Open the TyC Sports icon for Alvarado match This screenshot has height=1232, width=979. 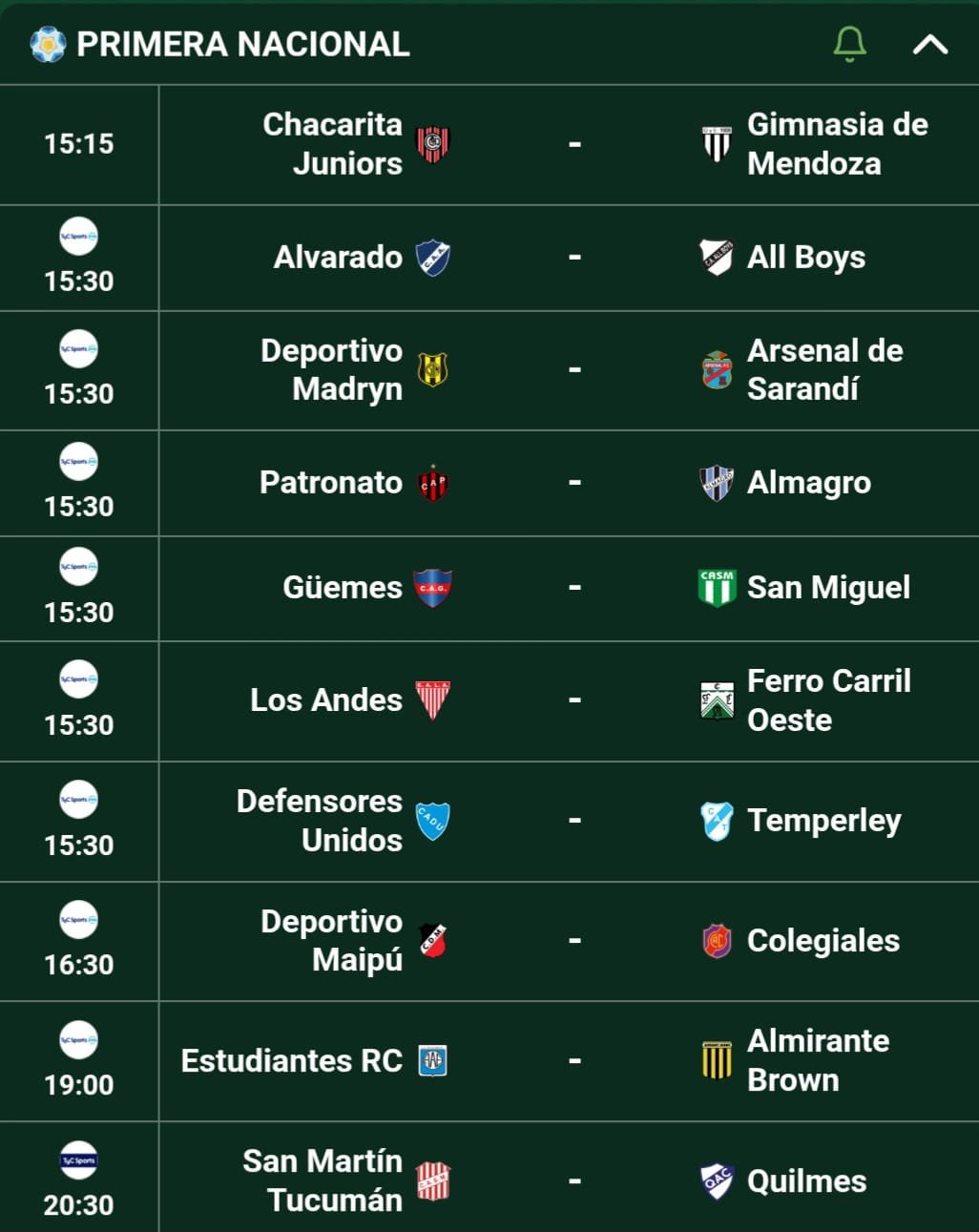click(x=78, y=237)
